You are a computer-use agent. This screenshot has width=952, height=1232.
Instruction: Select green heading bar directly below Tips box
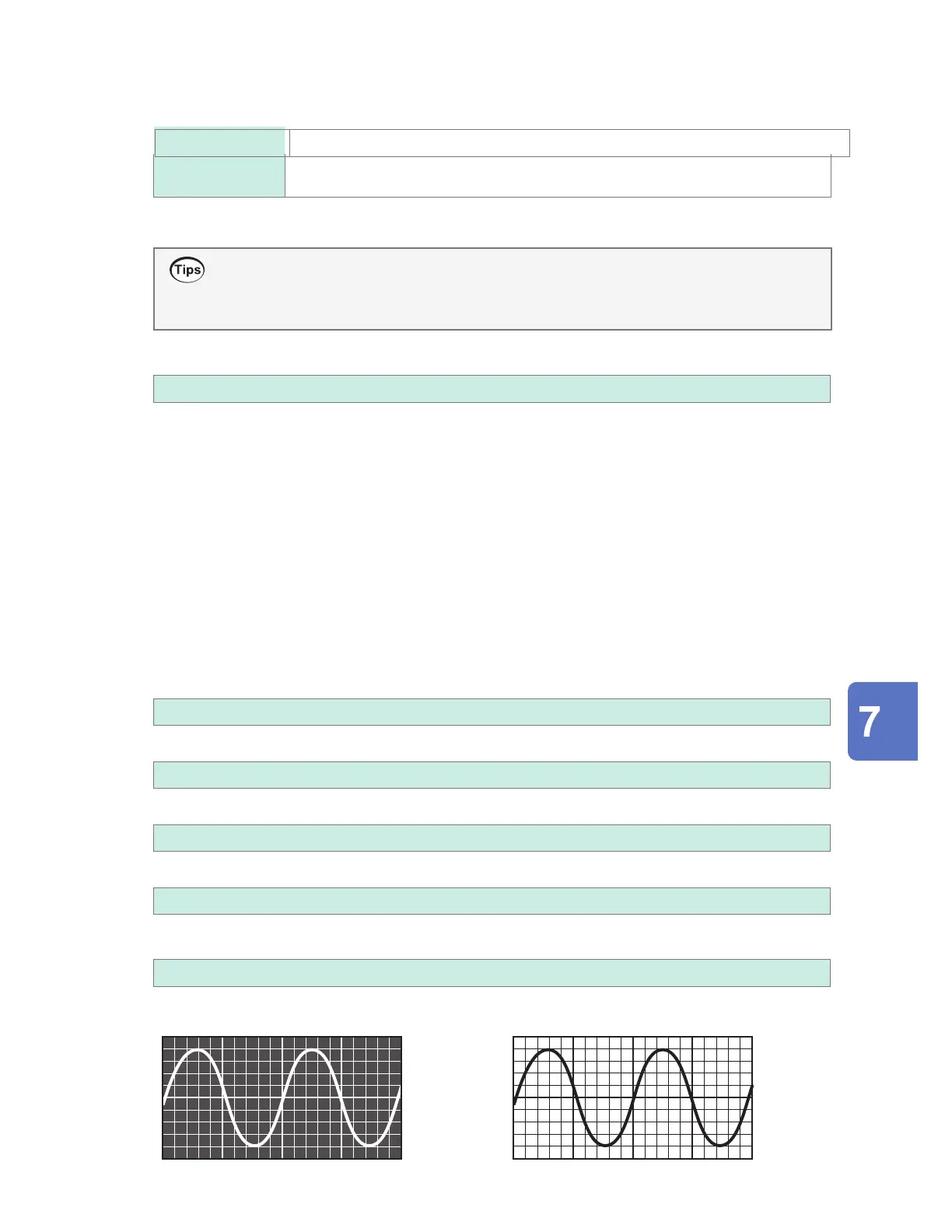click(x=492, y=389)
